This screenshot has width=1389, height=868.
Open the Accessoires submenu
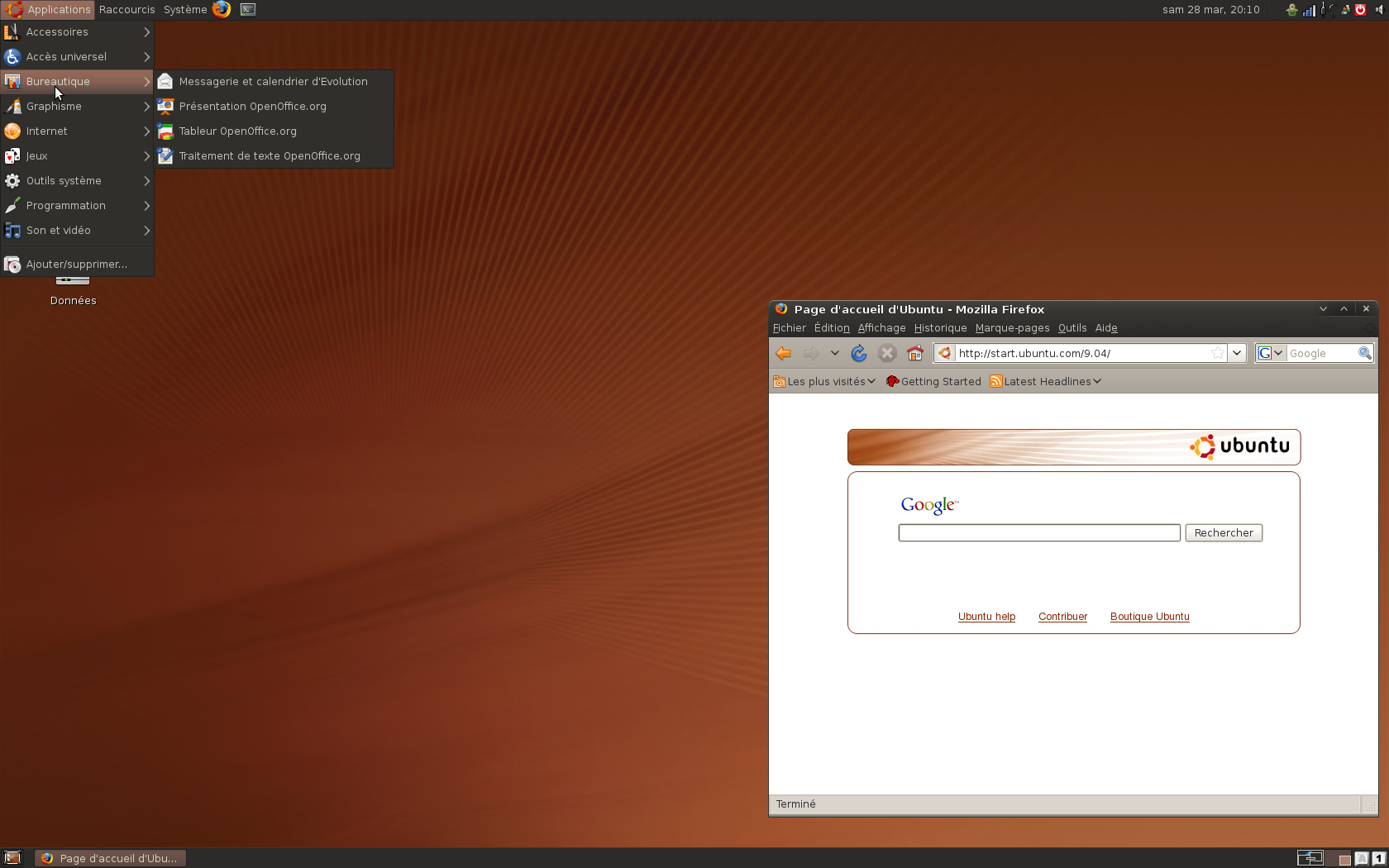click(77, 31)
